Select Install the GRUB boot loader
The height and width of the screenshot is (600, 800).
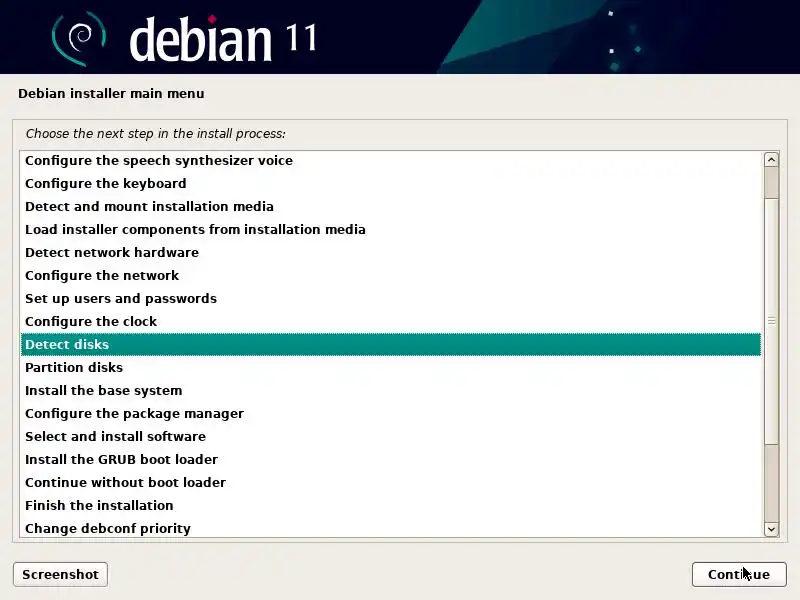coord(391,459)
